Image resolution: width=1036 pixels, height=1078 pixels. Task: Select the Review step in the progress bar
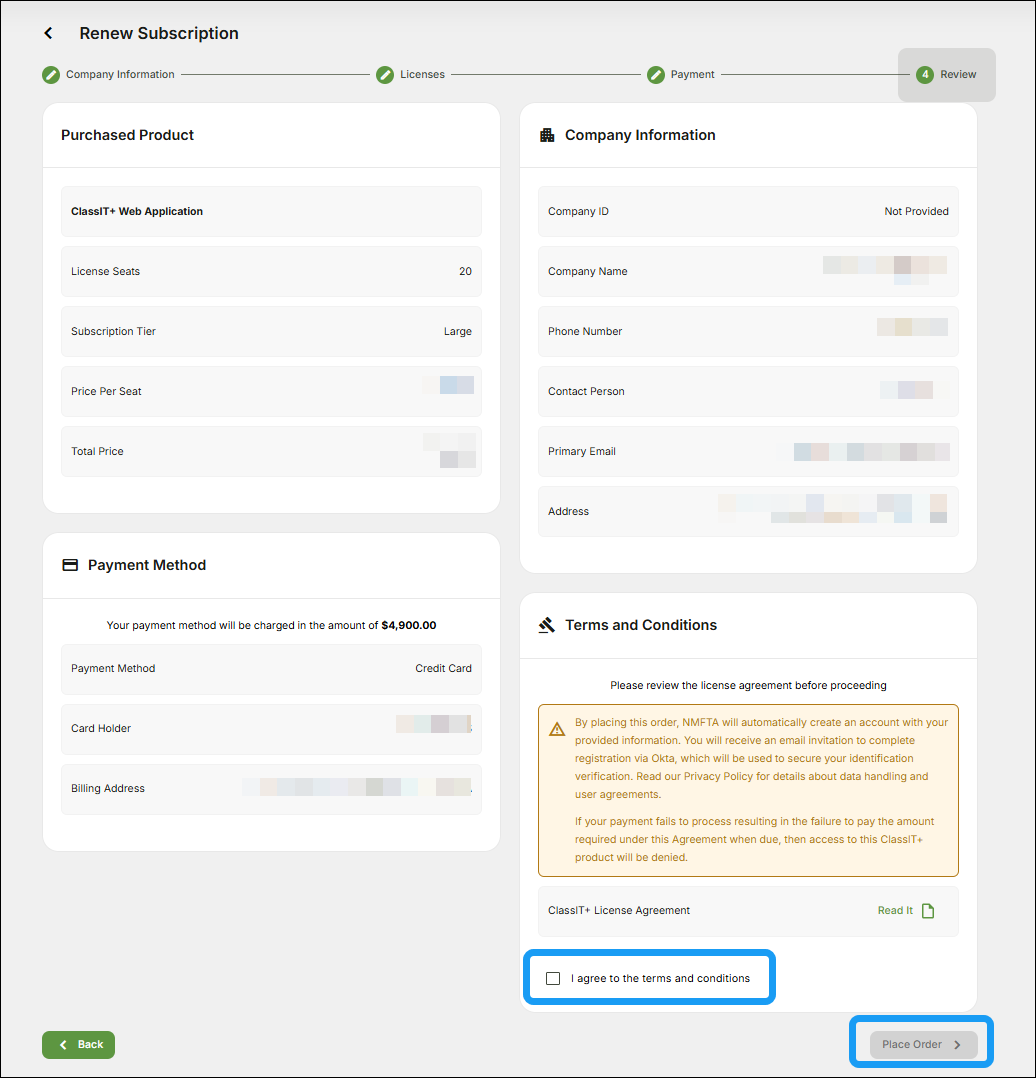[x=946, y=74]
